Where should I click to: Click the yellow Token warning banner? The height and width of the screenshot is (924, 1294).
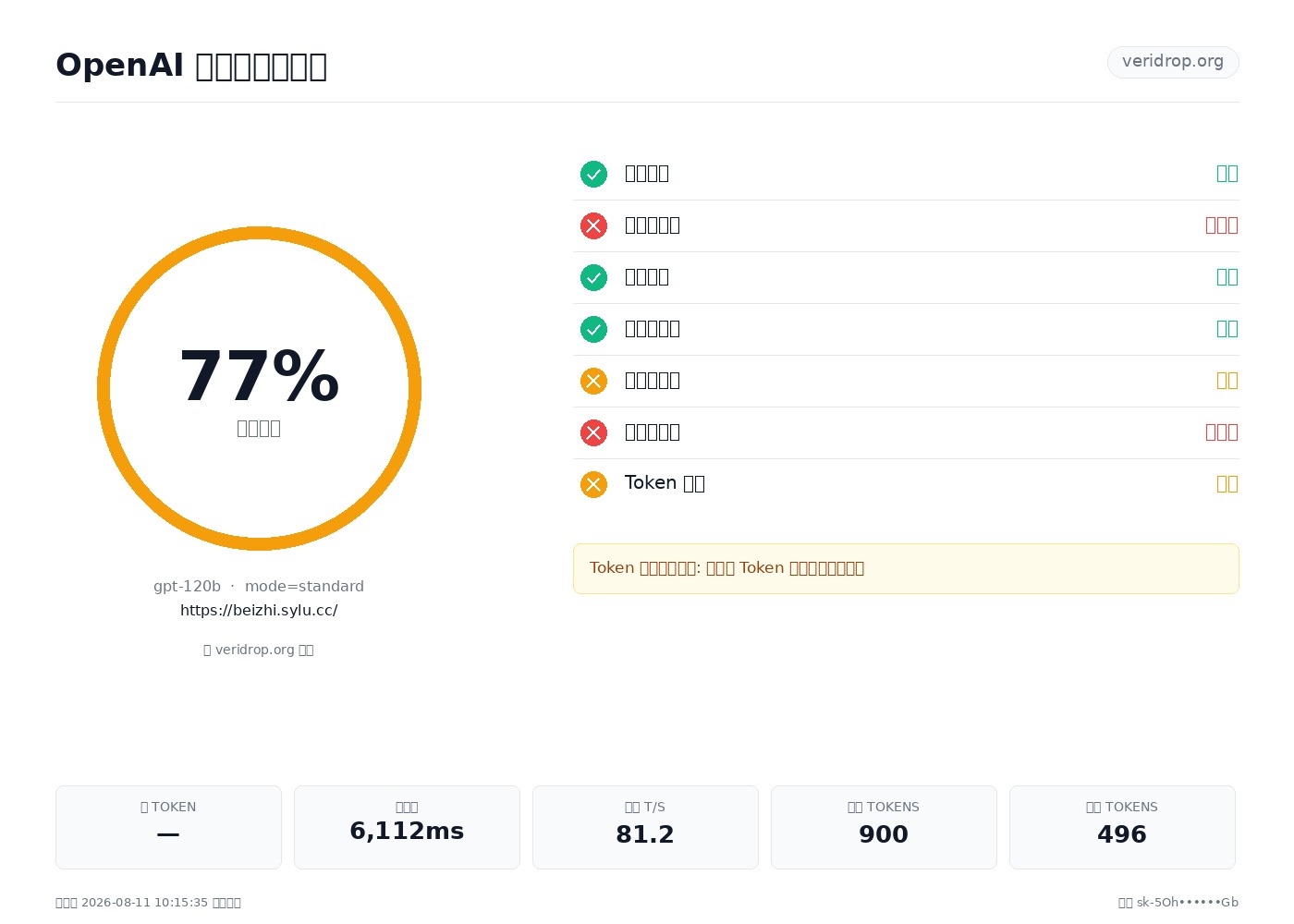pyautogui.click(x=906, y=568)
